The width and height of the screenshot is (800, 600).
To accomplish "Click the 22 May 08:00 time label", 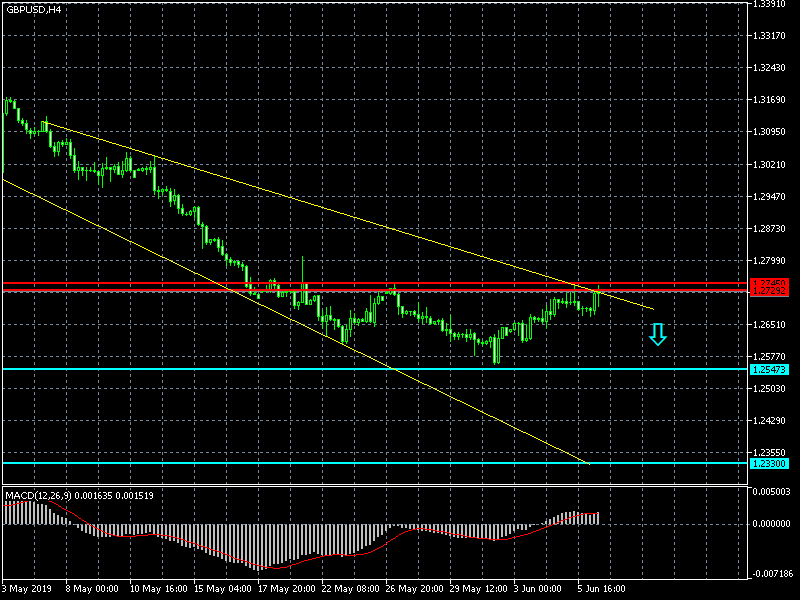I will [348, 589].
